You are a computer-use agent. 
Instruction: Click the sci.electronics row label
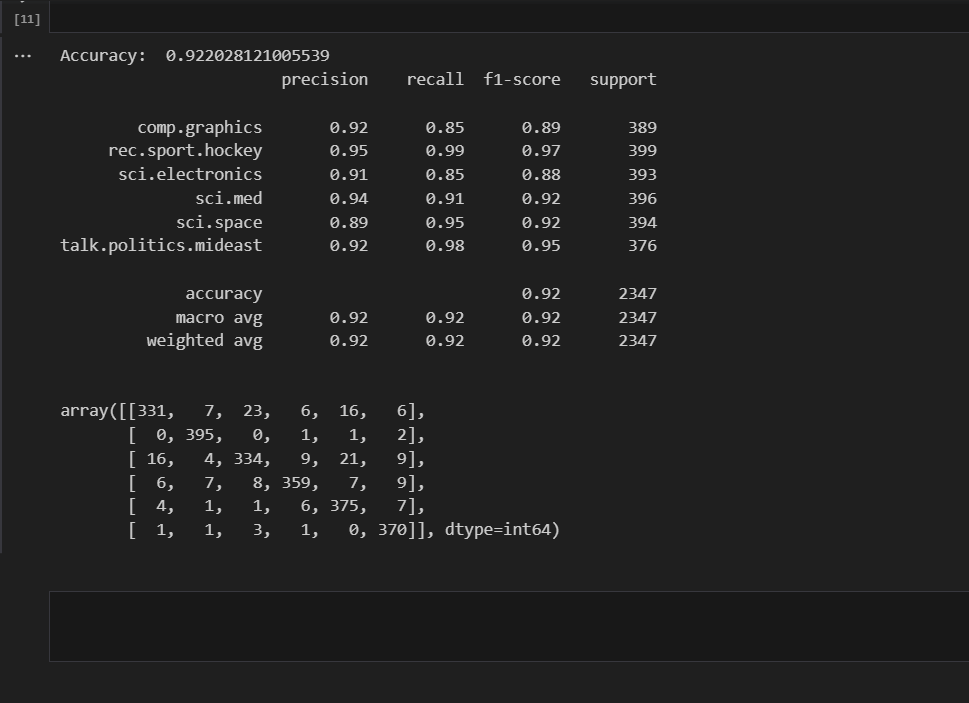point(190,175)
